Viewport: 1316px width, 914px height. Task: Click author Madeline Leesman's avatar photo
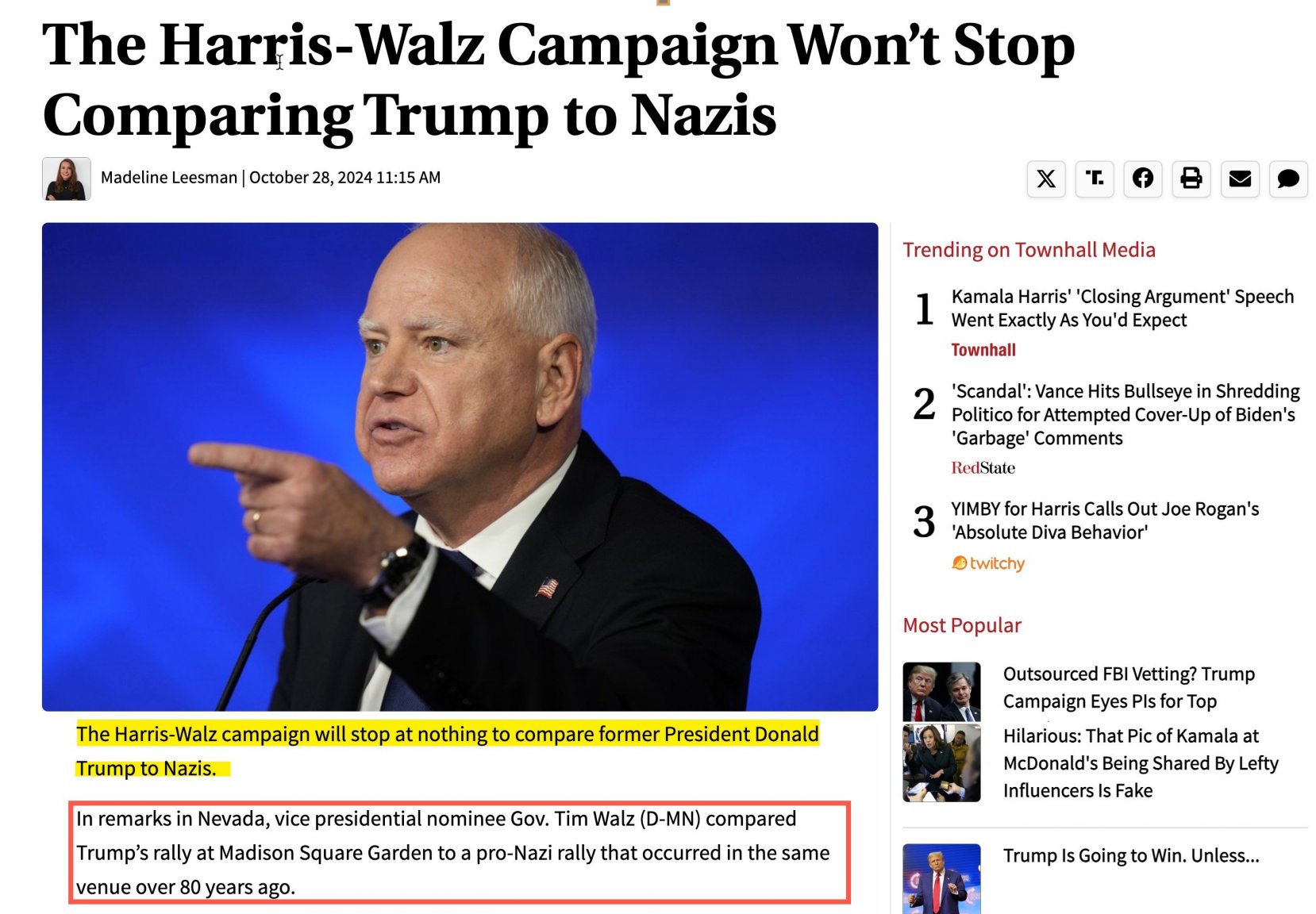67,179
